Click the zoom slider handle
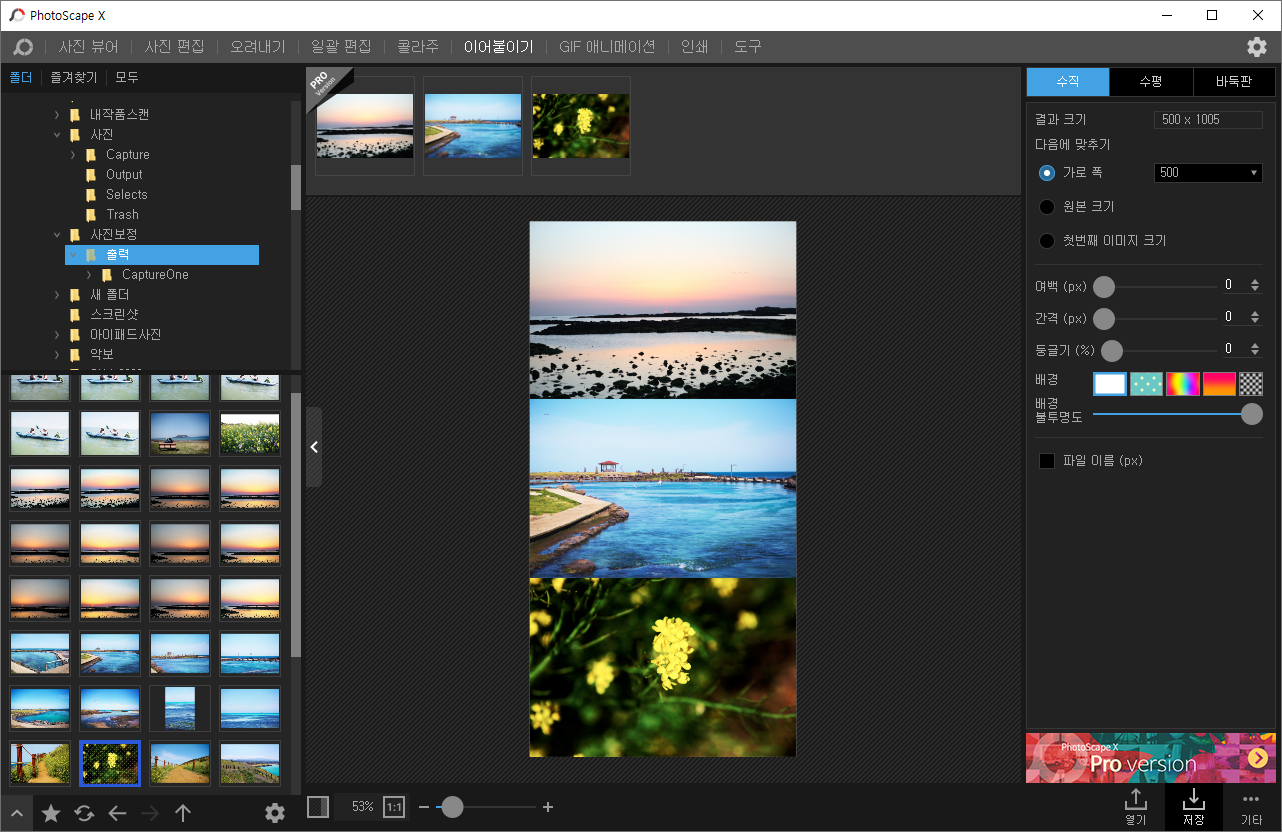Image resolution: width=1282 pixels, height=832 pixels. (x=452, y=807)
